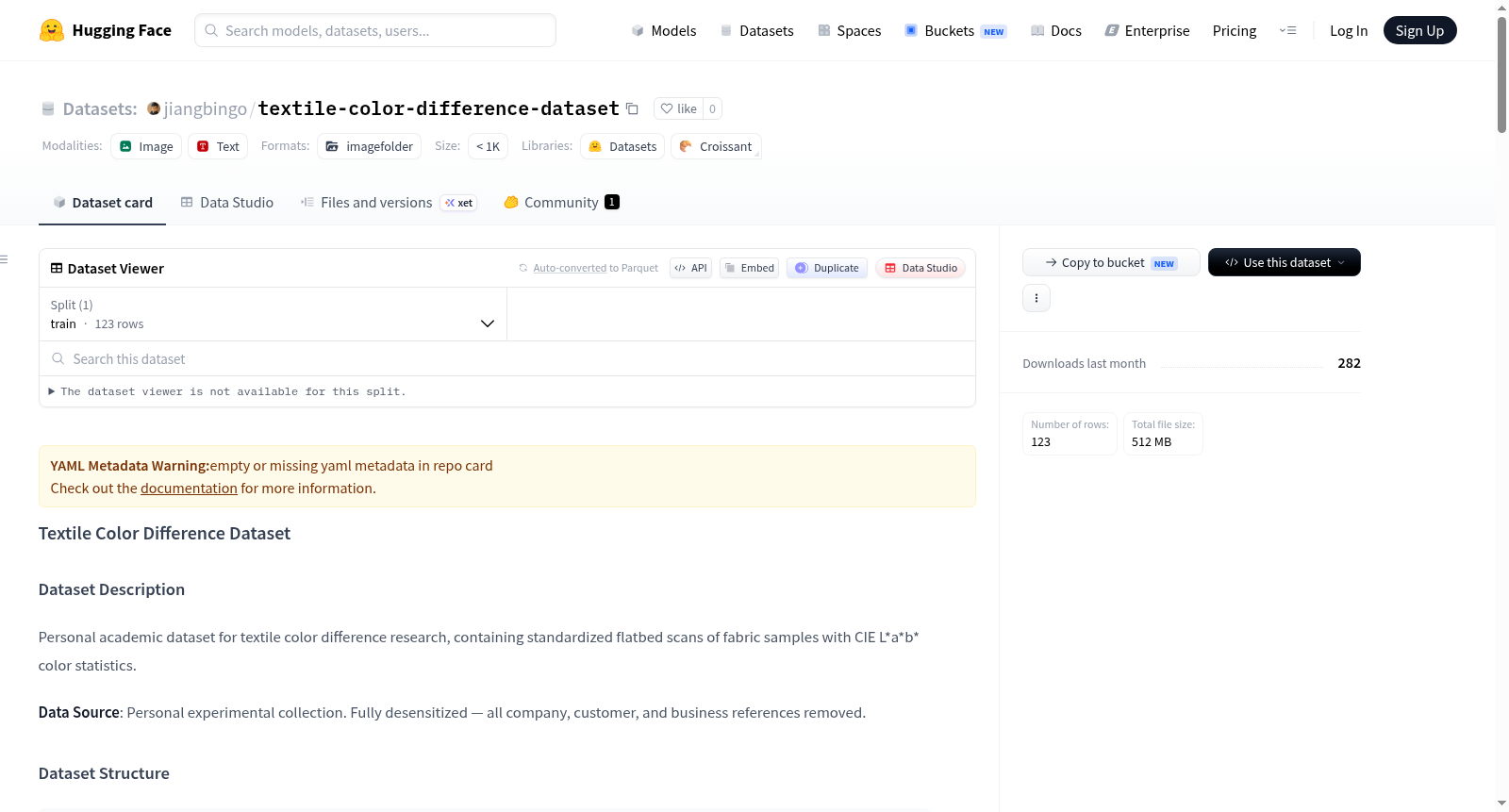Click the Textile Color Difference Dataset heading
The height and width of the screenshot is (812, 1509).
click(x=164, y=534)
